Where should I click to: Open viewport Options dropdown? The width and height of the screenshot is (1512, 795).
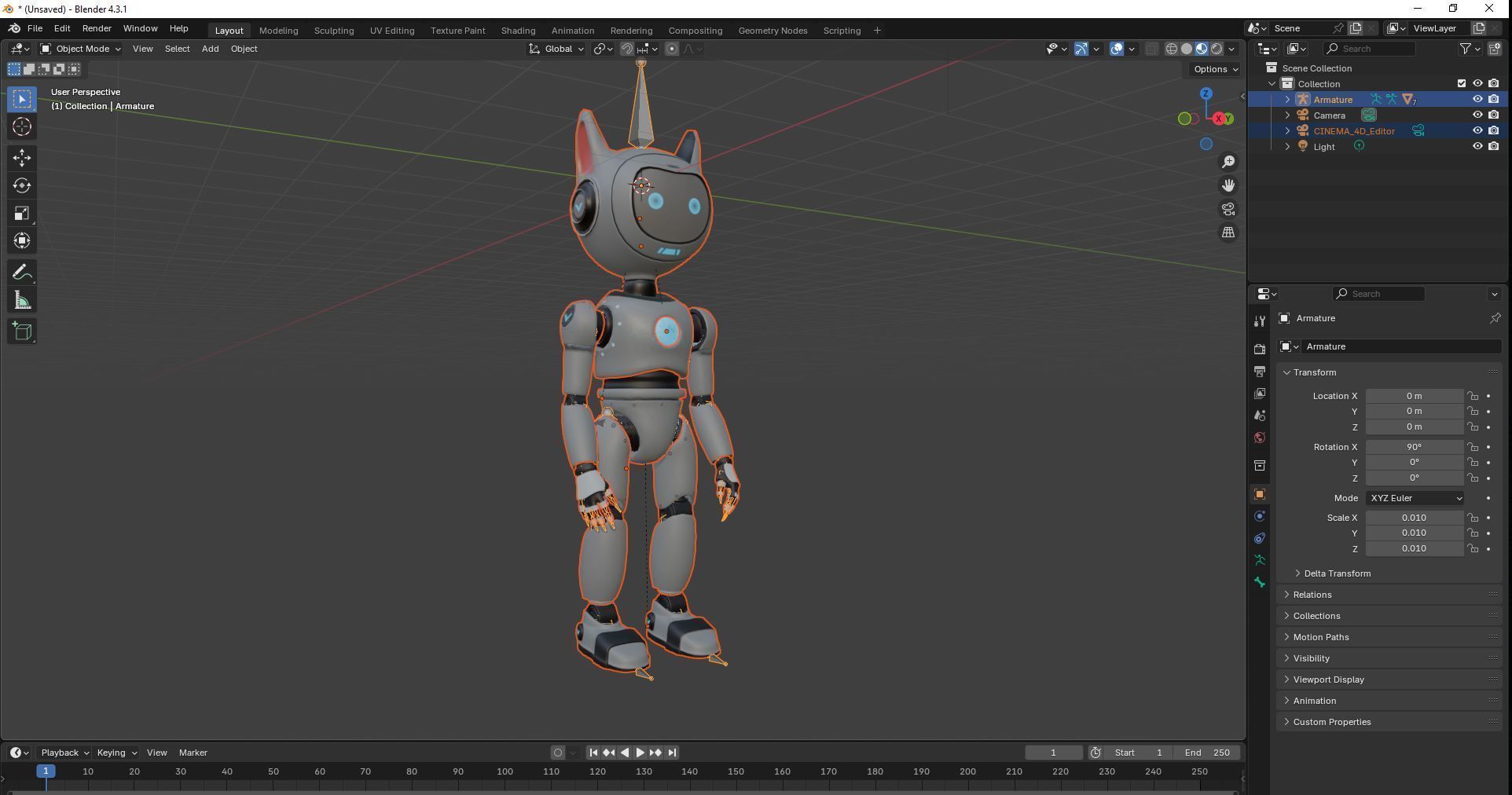[1215, 69]
